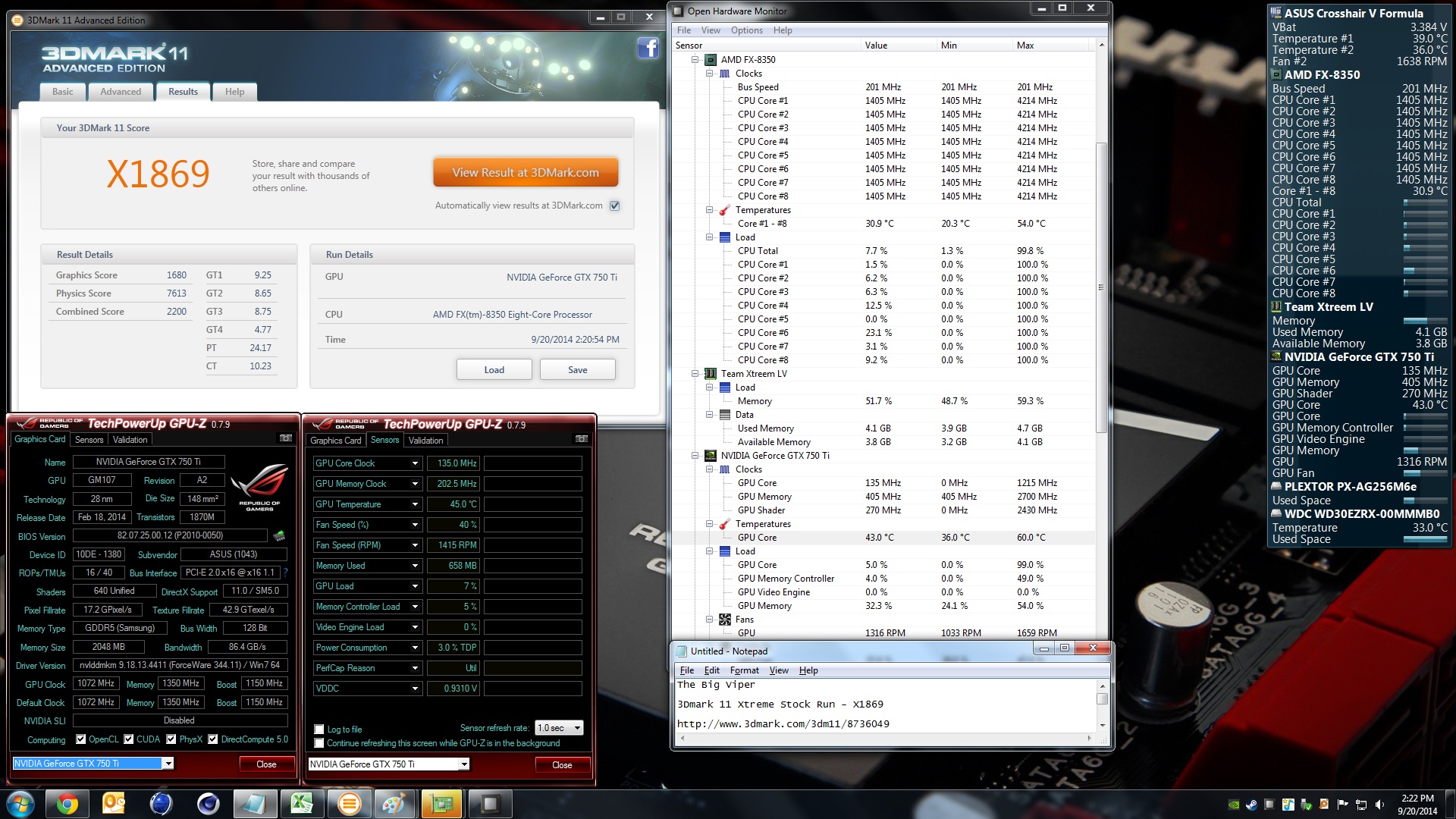This screenshot has width=1456, height=819.
Task: Click the taskbar clock showing 2:22 PM
Action: 1417,805
